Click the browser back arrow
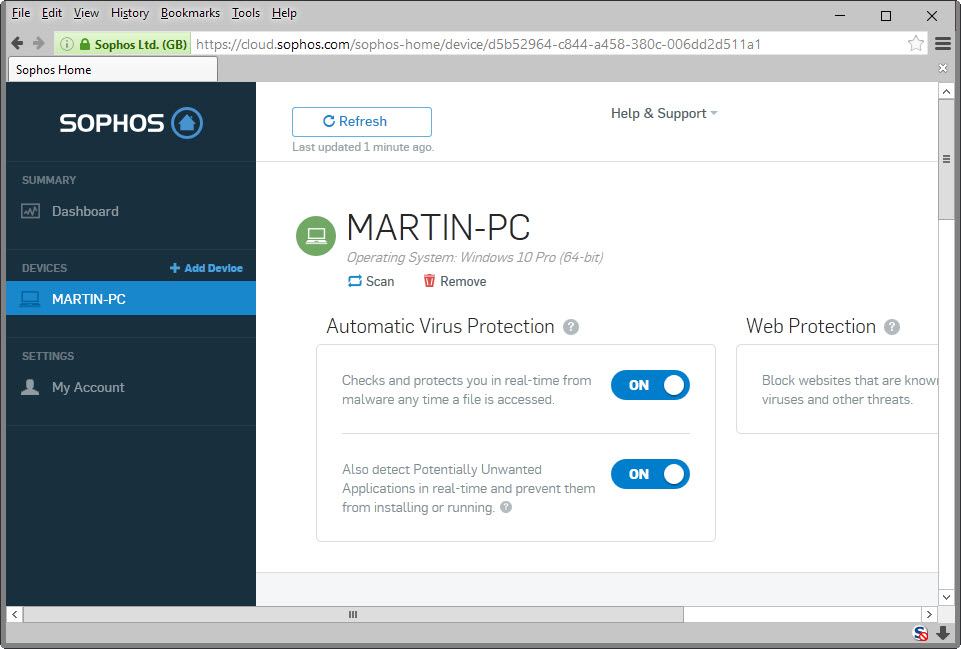Image resolution: width=961 pixels, height=649 pixels. (x=17, y=44)
